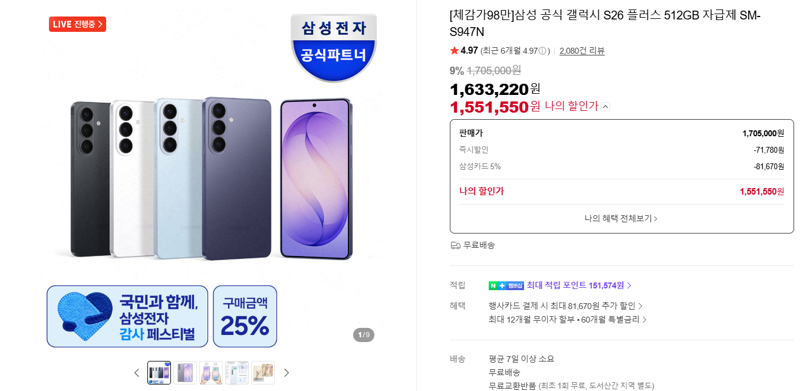Viewport: 800px width, 391px height.
Task: Select the third product thumbnail
Action: 211,373
